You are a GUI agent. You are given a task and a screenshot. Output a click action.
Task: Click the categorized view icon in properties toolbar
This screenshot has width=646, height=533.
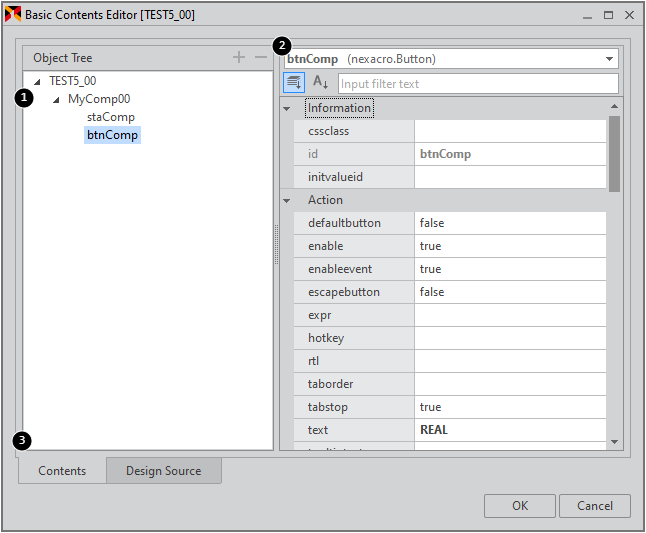294,83
